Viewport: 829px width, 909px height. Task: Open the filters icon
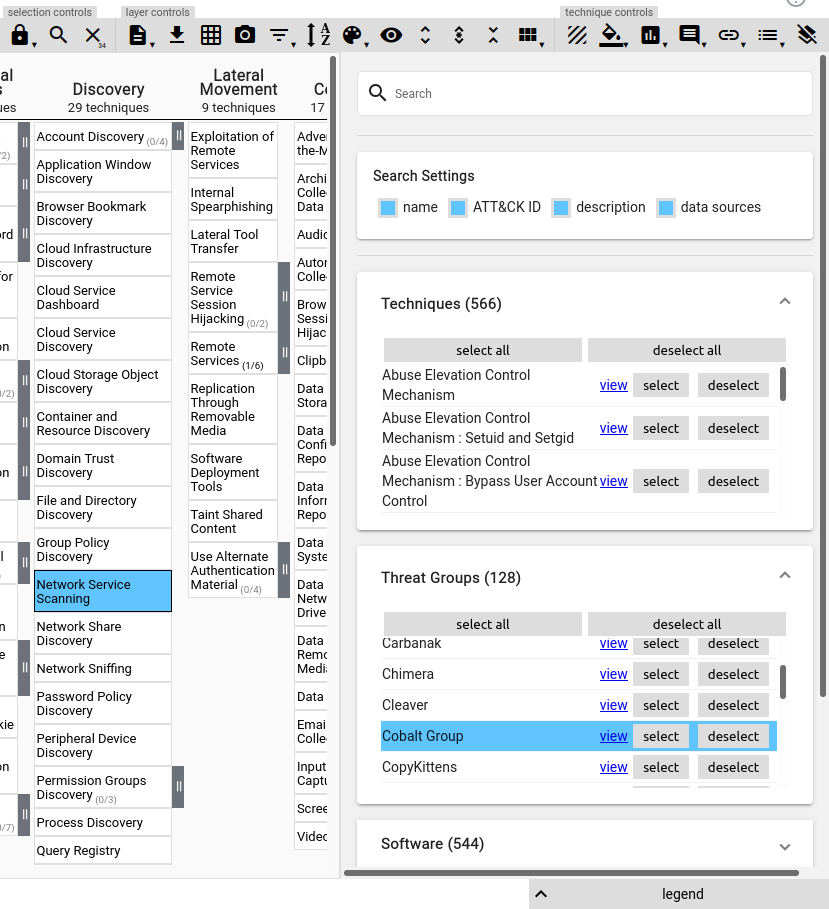point(280,35)
